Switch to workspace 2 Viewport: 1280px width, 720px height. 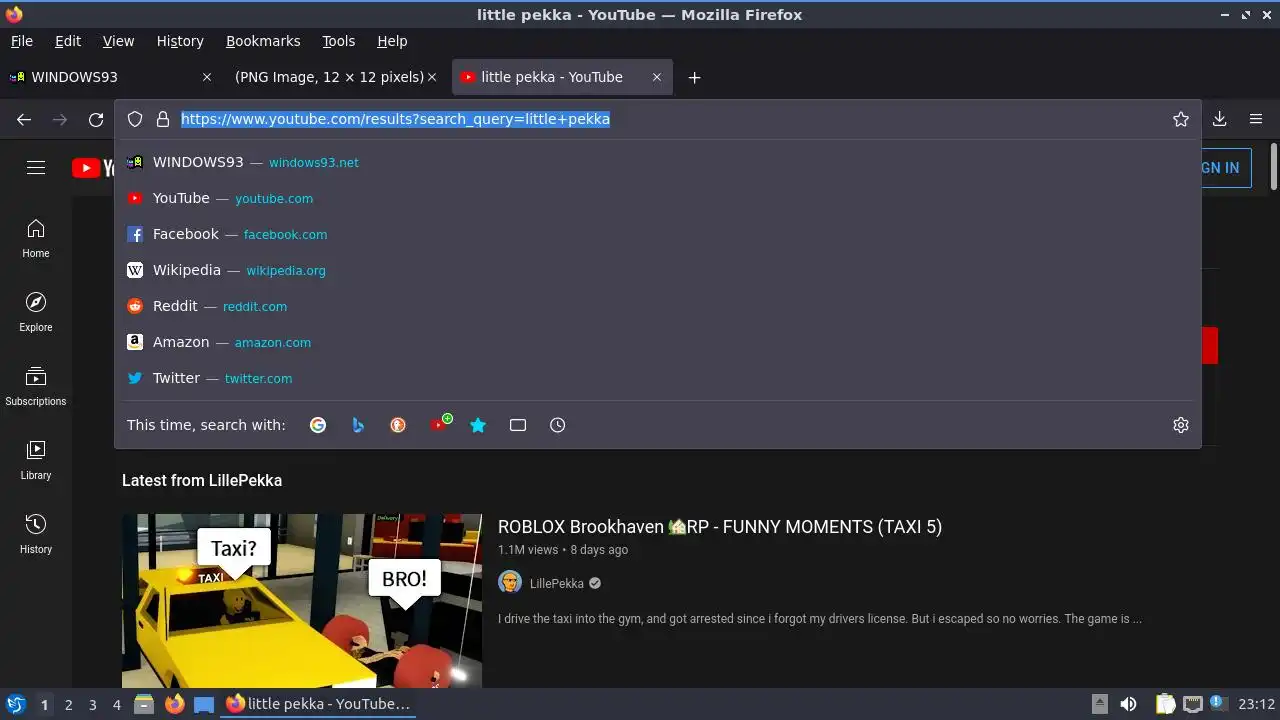(x=68, y=705)
